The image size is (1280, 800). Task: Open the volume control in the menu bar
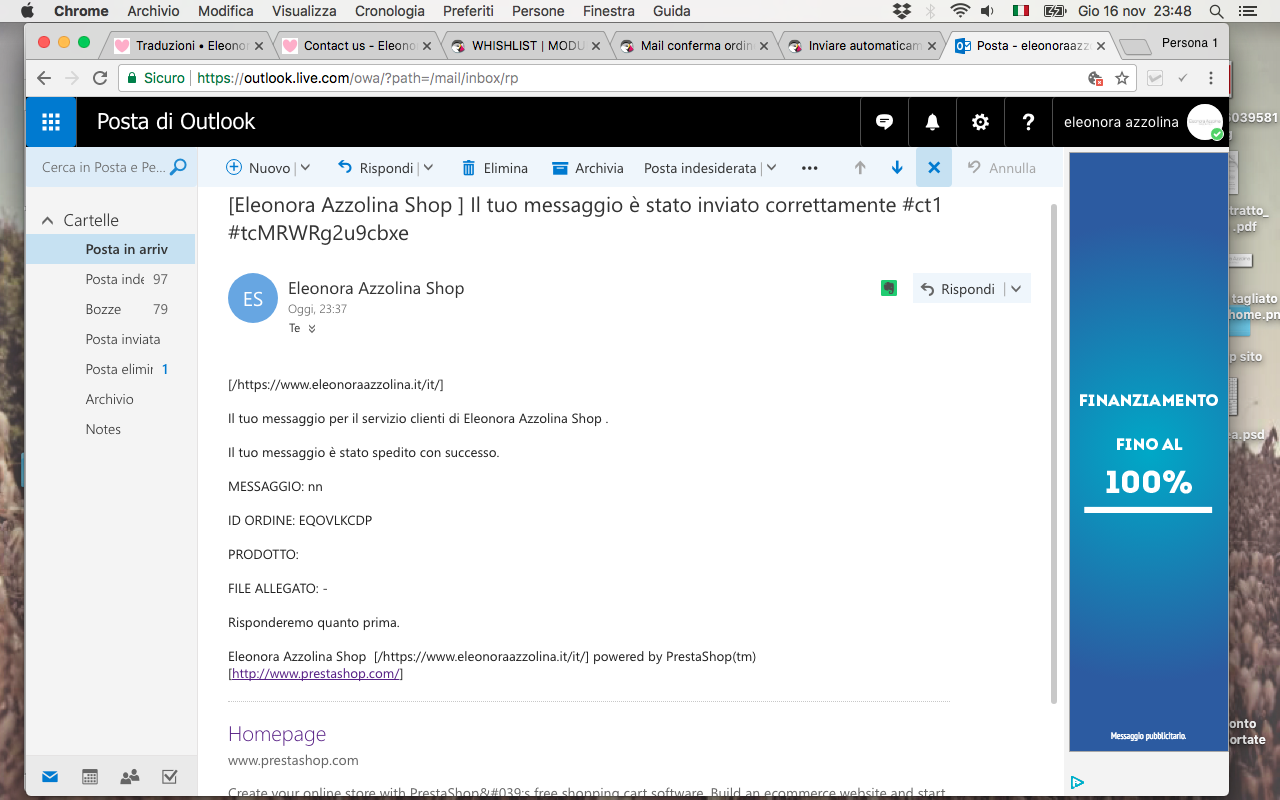point(987,11)
